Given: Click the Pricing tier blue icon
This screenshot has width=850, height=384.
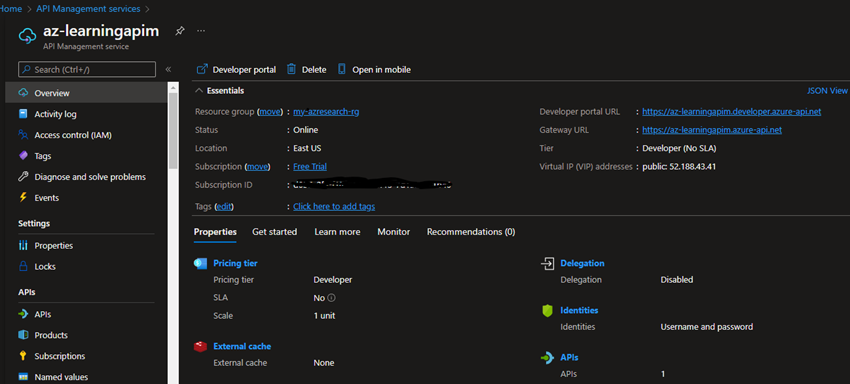Looking at the screenshot, I should tap(201, 263).
